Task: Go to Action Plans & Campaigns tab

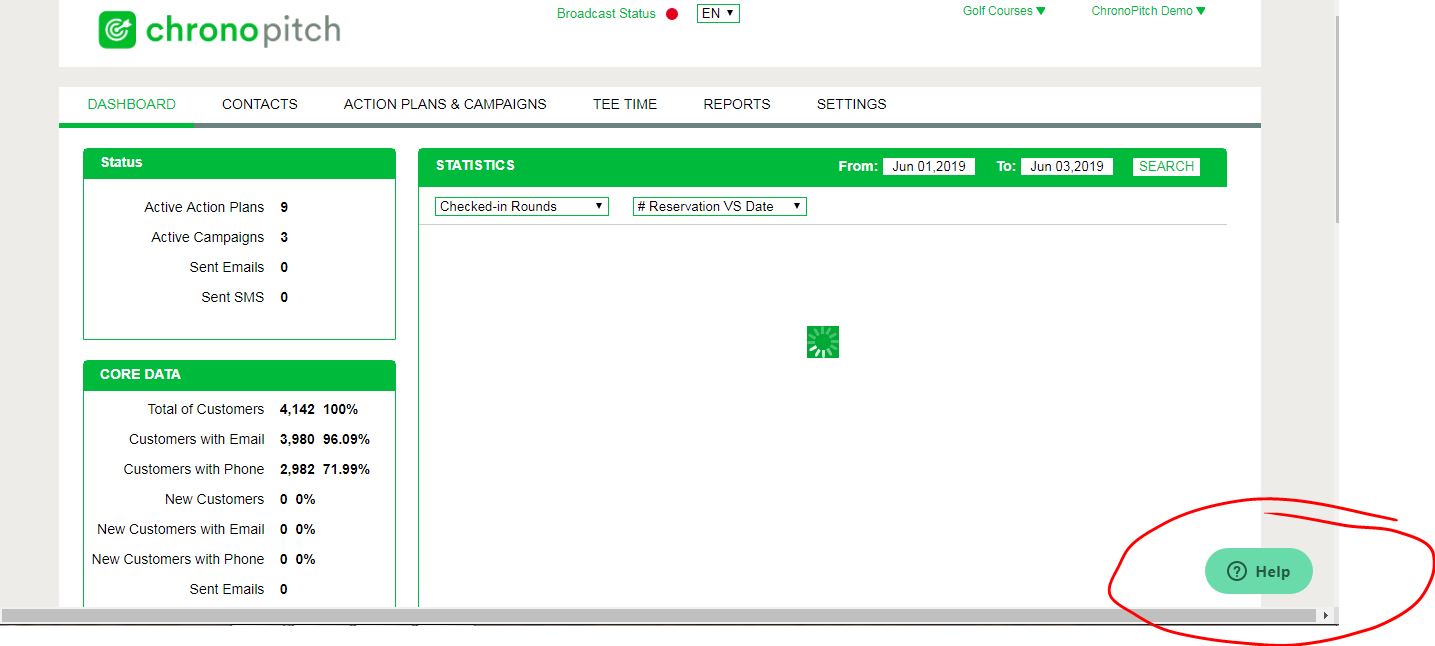Action: coord(445,104)
